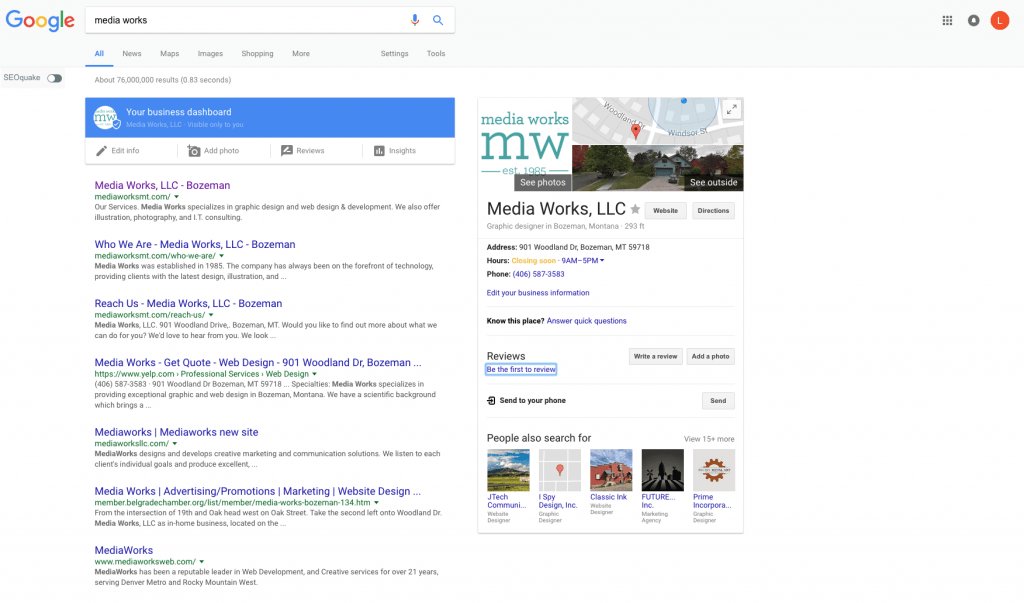This screenshot has width=1024, height=603.
Task: Select the All results tab
Action: pyautogui.click(x=99, y=54)
